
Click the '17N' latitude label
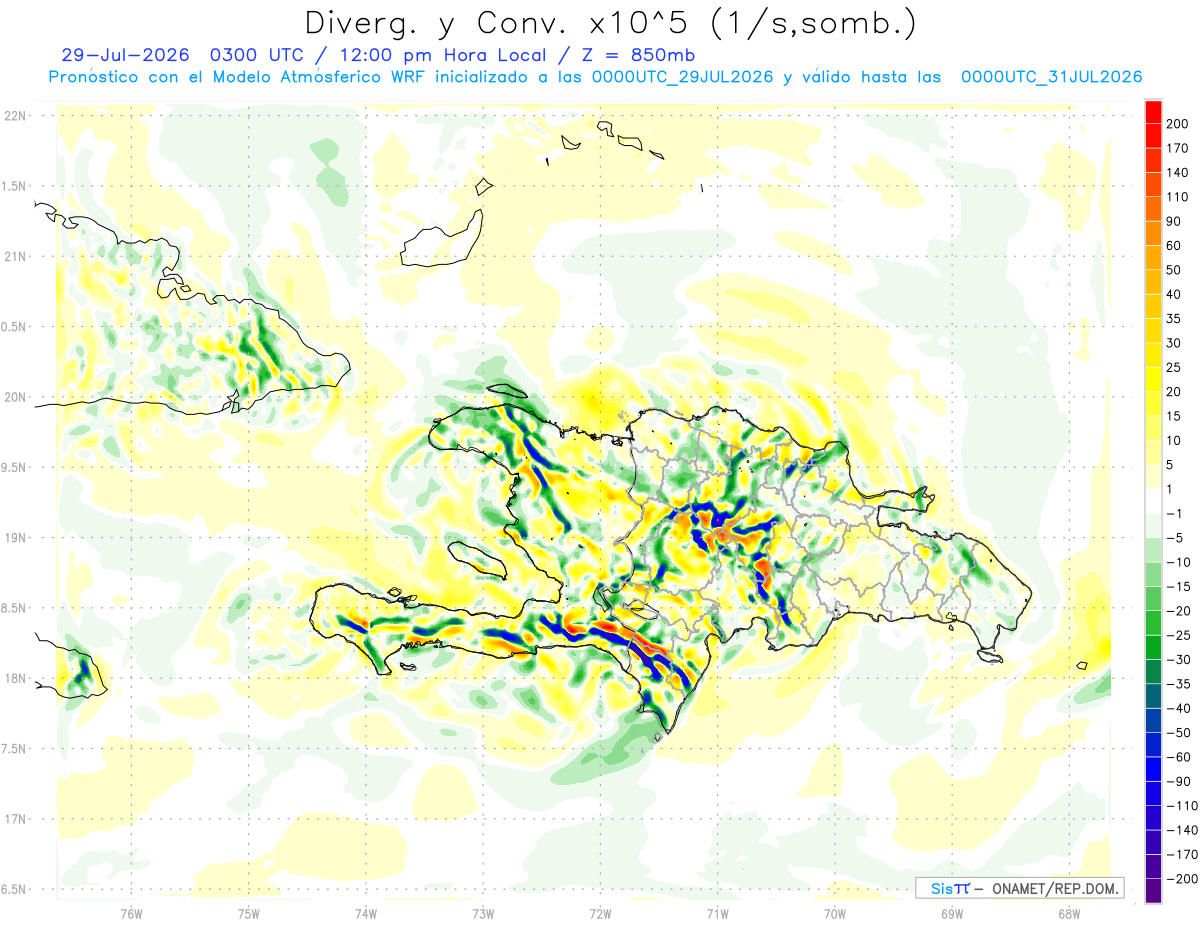point(15,819)
